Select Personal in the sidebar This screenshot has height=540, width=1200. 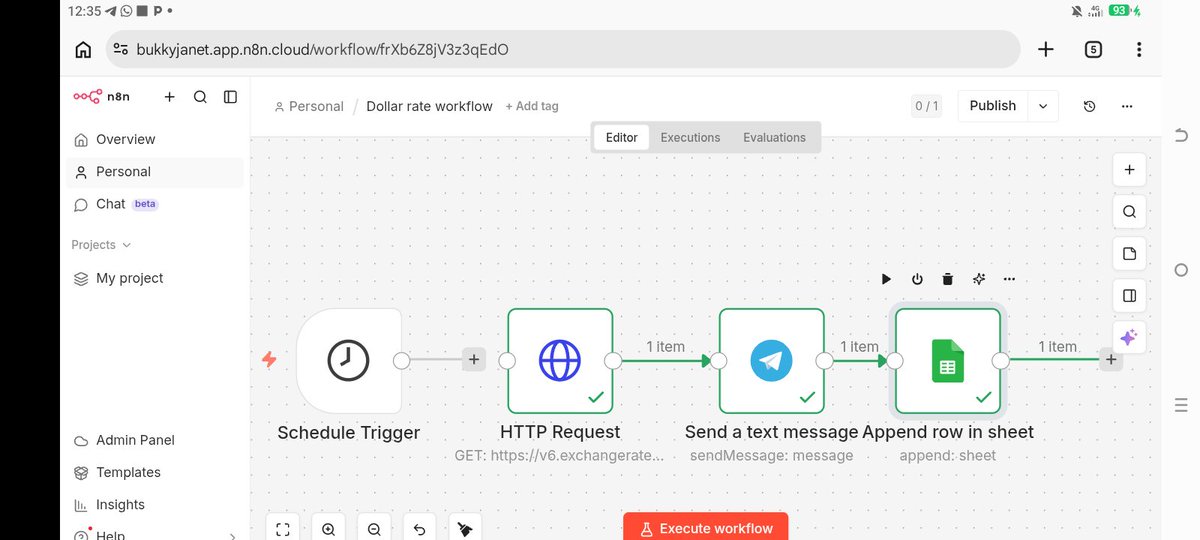[154, 172]
